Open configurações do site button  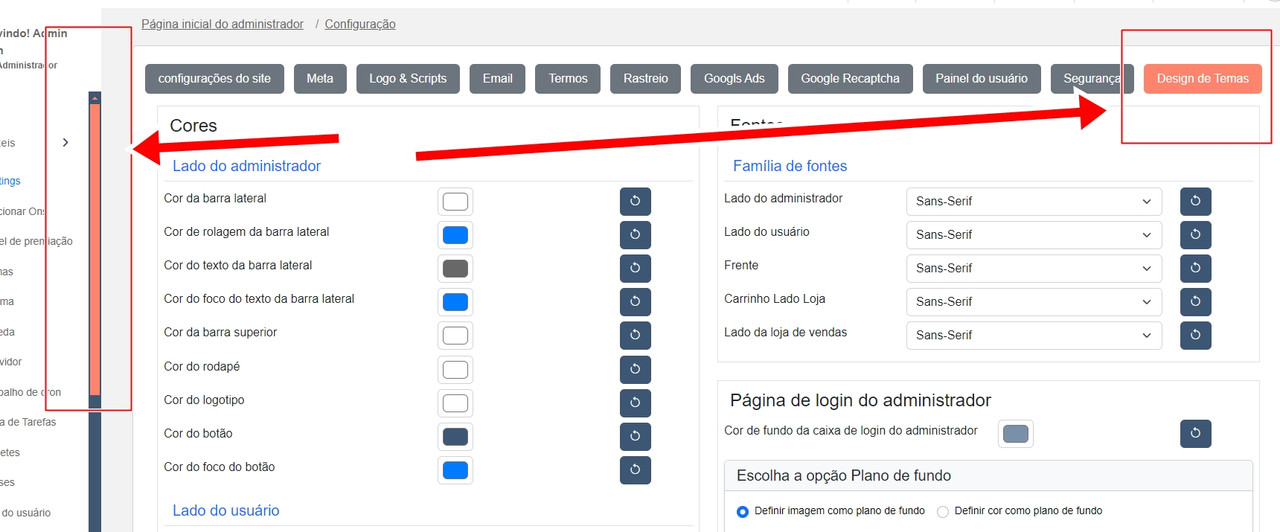[214, 79]
